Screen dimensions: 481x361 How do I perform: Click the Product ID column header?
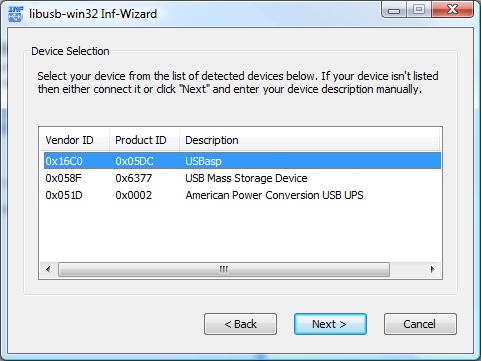[144, 140]
